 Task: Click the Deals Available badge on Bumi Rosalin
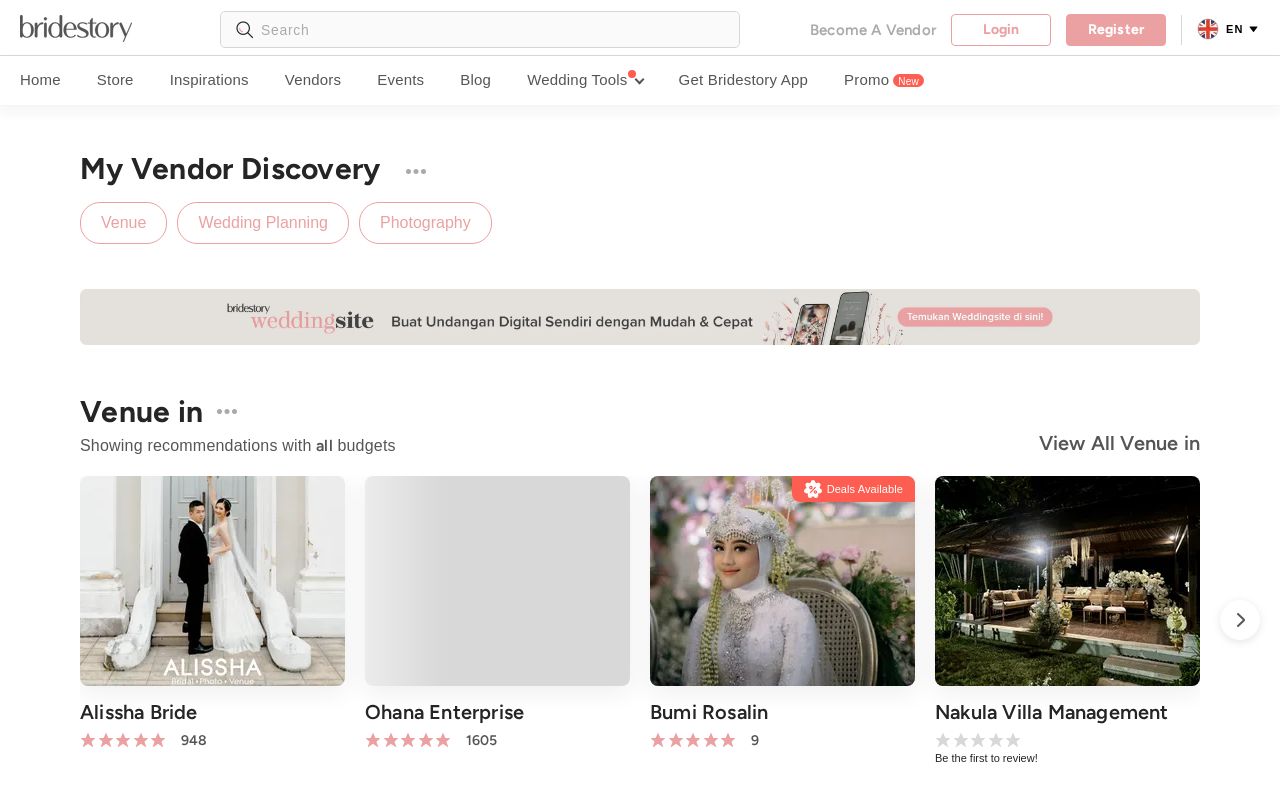pos(853,489)
